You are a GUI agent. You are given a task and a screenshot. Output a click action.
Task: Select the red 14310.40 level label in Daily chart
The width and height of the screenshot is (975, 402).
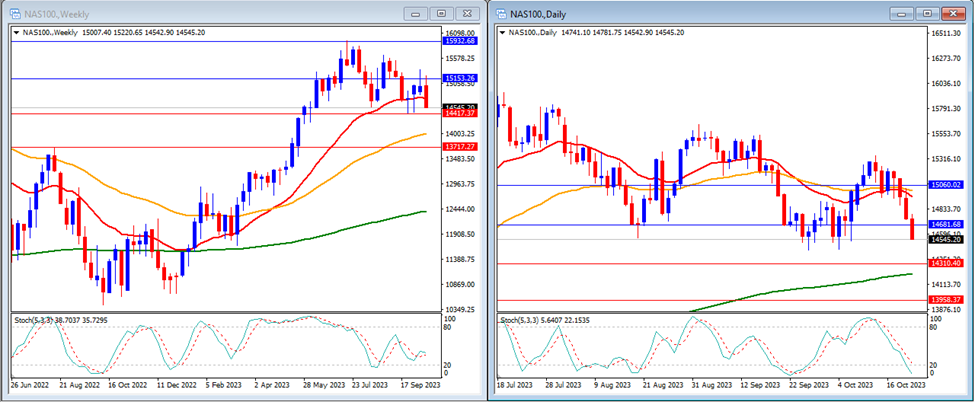(x=946, y=264)
